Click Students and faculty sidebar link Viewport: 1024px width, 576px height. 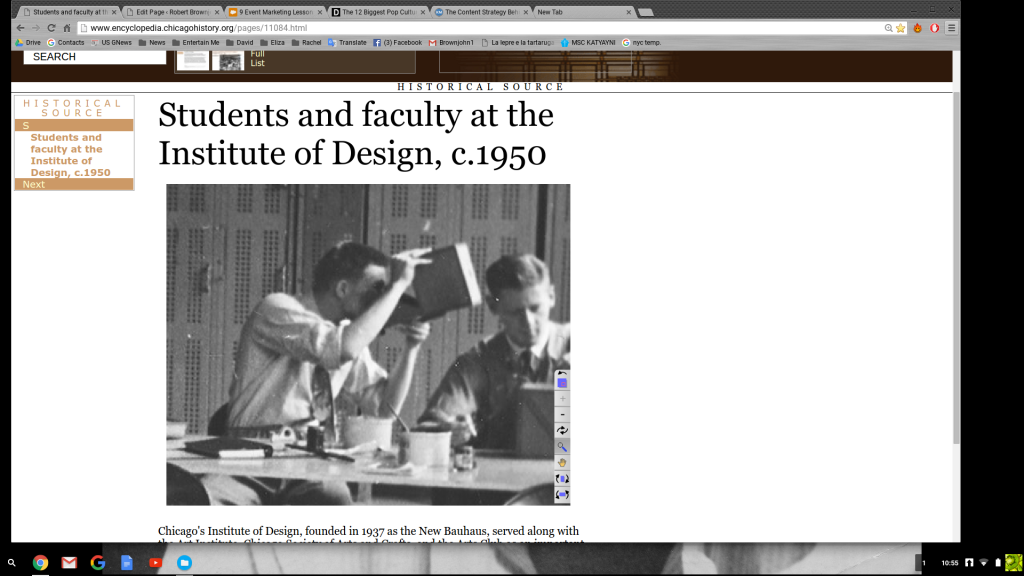(x=71, y=155)
